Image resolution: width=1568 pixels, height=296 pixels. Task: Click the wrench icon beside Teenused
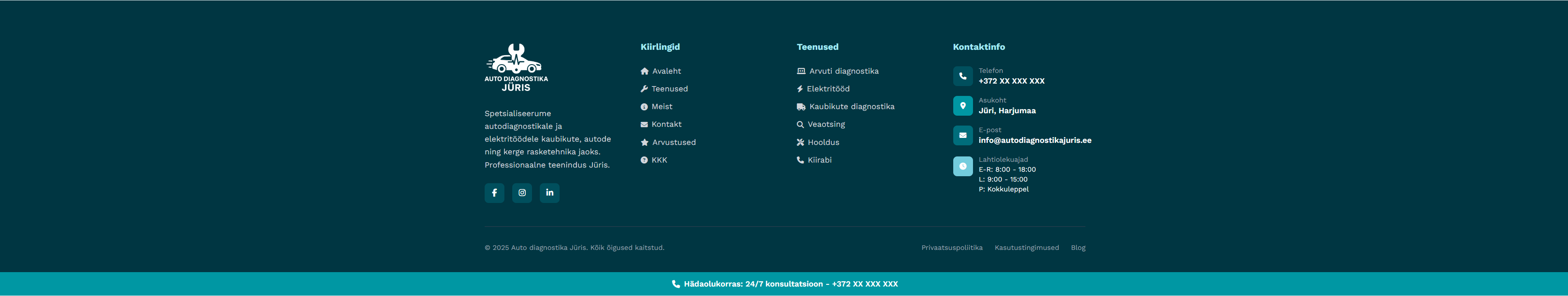coord(644,89)
